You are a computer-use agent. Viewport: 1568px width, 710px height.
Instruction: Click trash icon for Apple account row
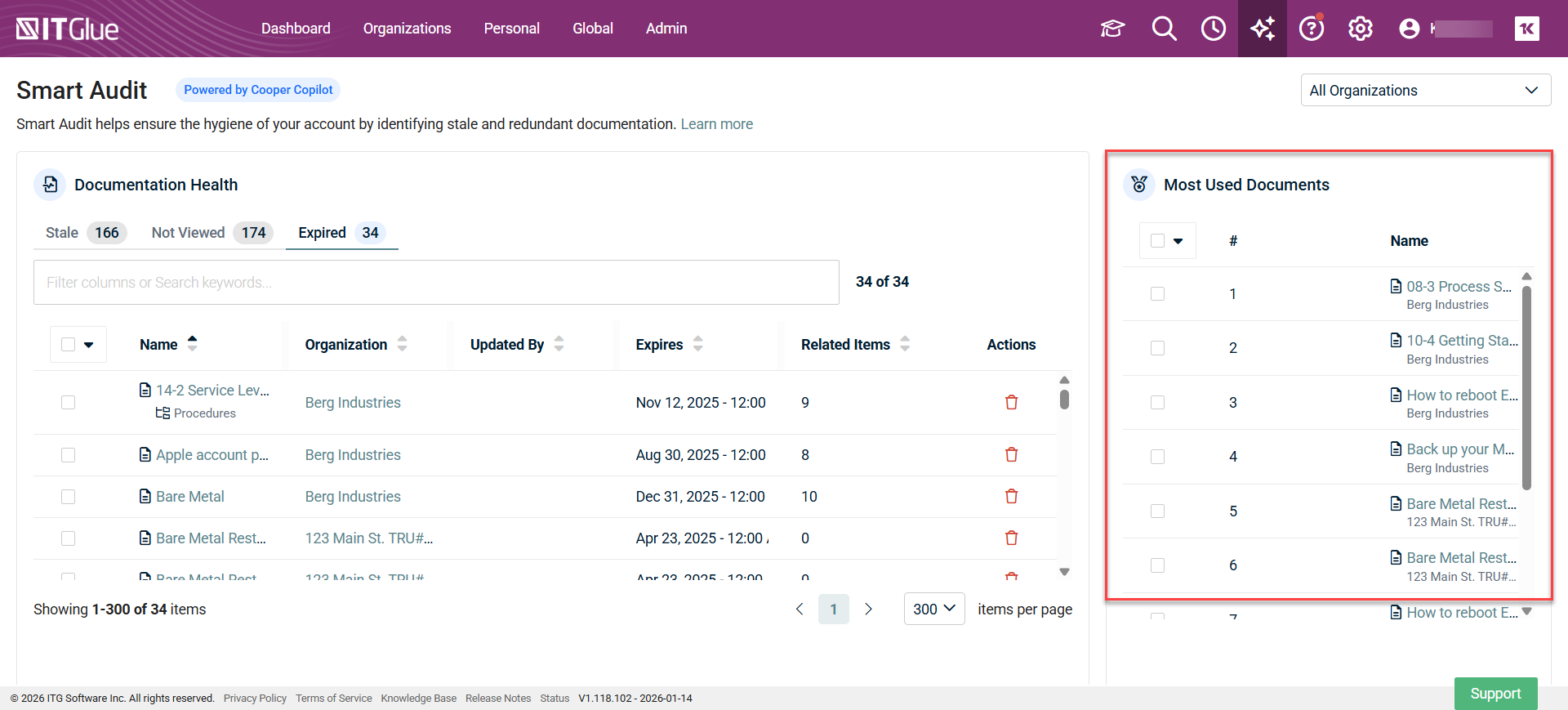point(1011,454)
